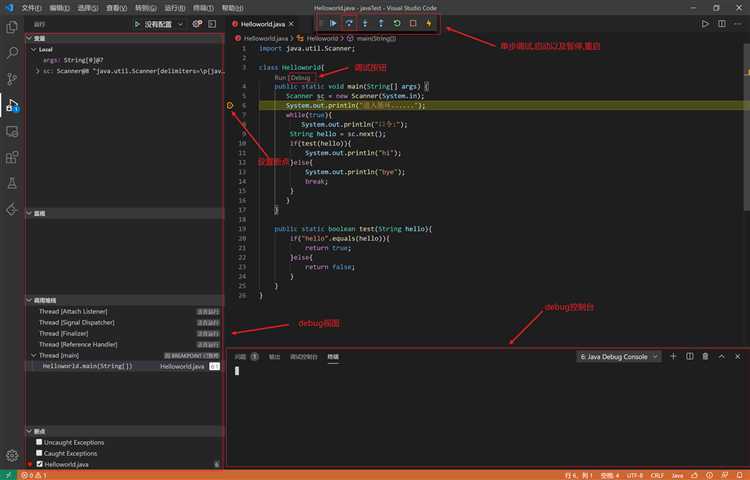Open the Selection menu
750x480 pixels.
click(x=88, y=8)
